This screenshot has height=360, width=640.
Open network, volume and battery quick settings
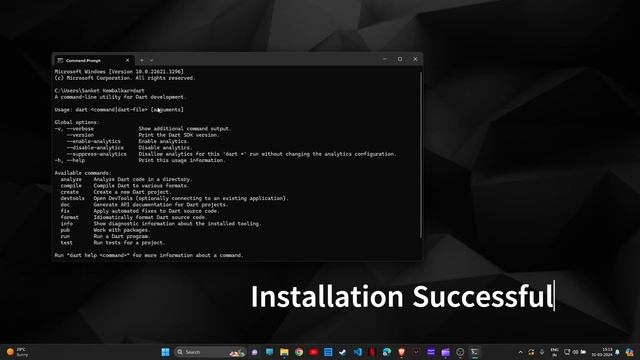pos(575,352)
